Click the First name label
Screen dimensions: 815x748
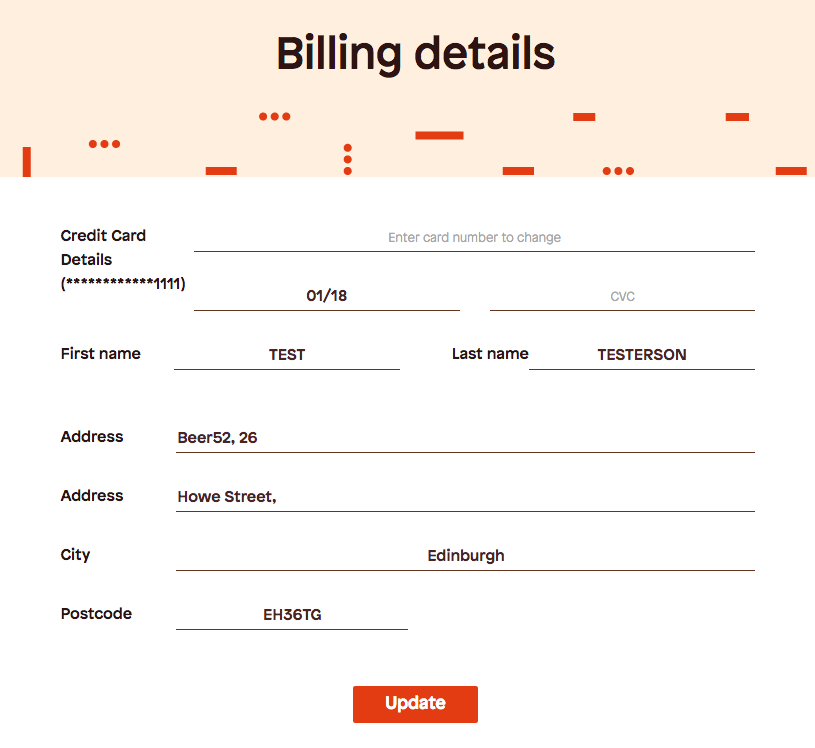coord(101,354)
